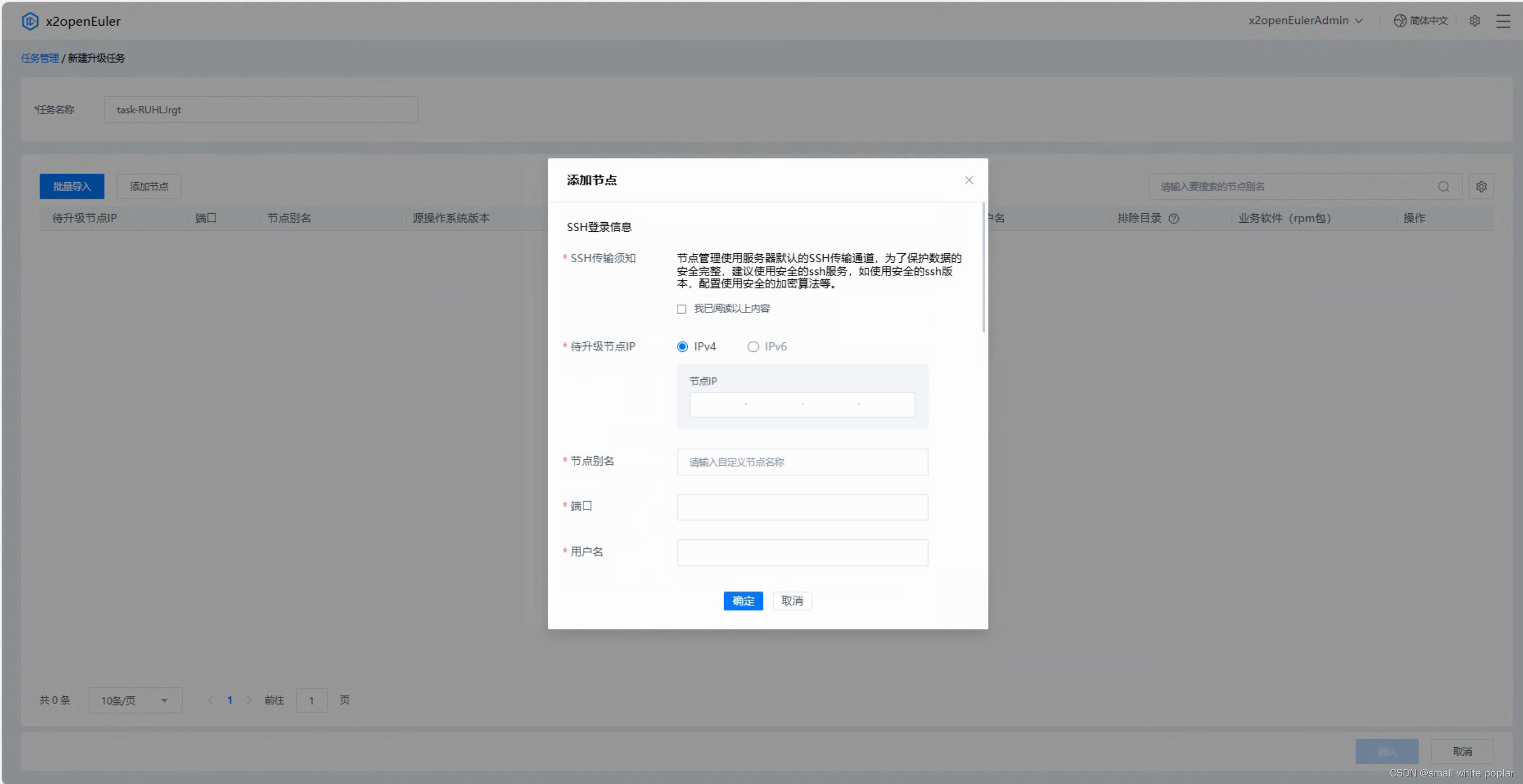Click the 源操作系统版本 column header
This screenshot has height=784, width=1523.
pyautogui.click(x=451, y=218)
